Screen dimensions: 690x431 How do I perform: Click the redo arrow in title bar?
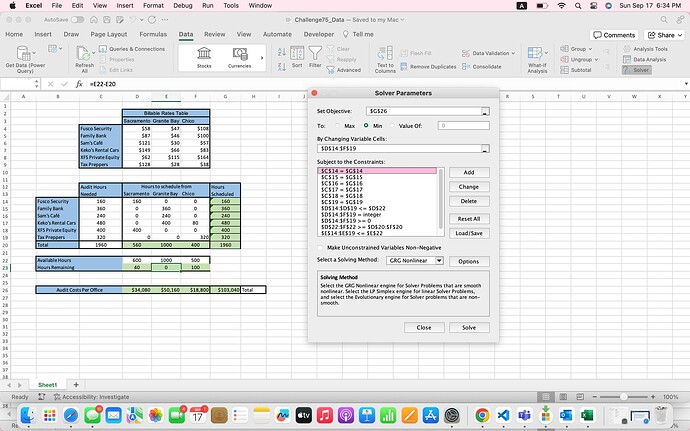[x=152, y=20]
